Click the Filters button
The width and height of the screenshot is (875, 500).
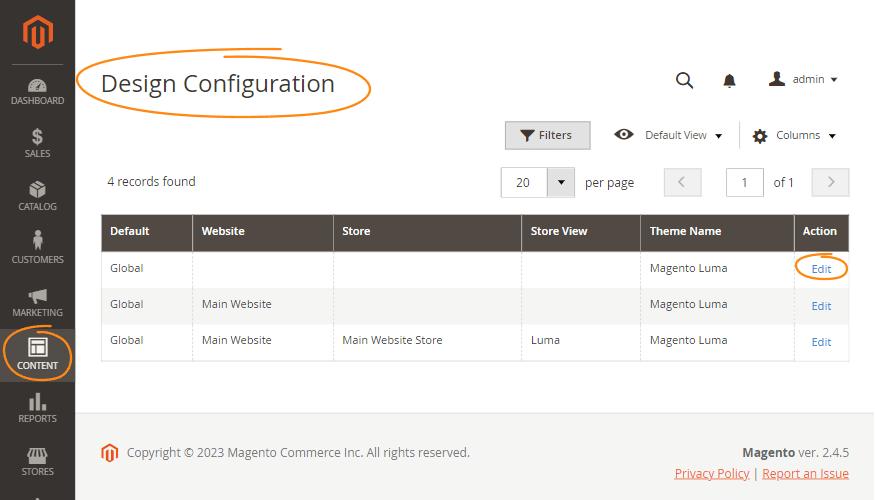547,135
